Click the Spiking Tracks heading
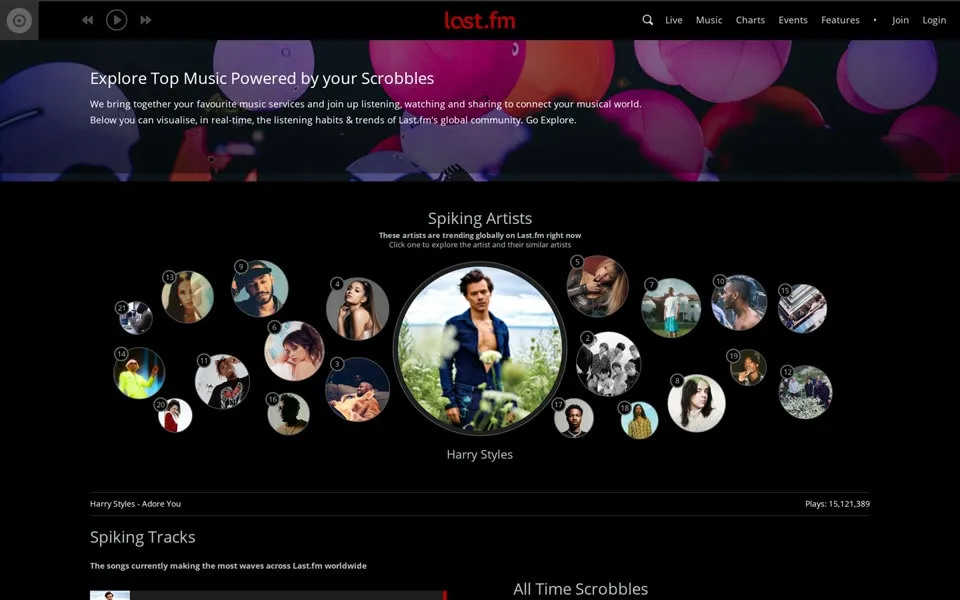Screen dimensions: 960x600 tap(143, 537)
